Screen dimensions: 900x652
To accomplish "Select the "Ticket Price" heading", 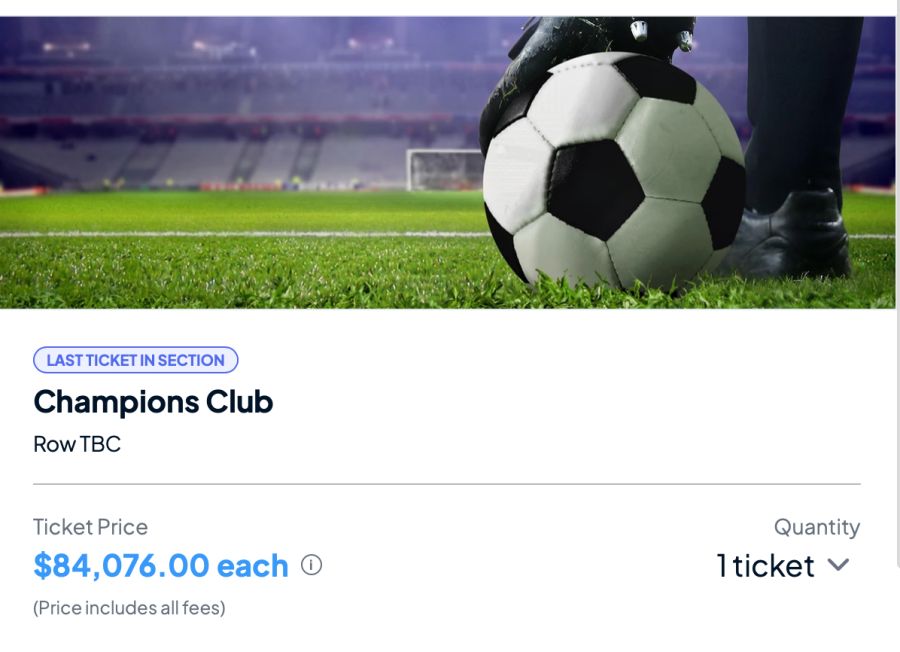I will pos(90,526).
